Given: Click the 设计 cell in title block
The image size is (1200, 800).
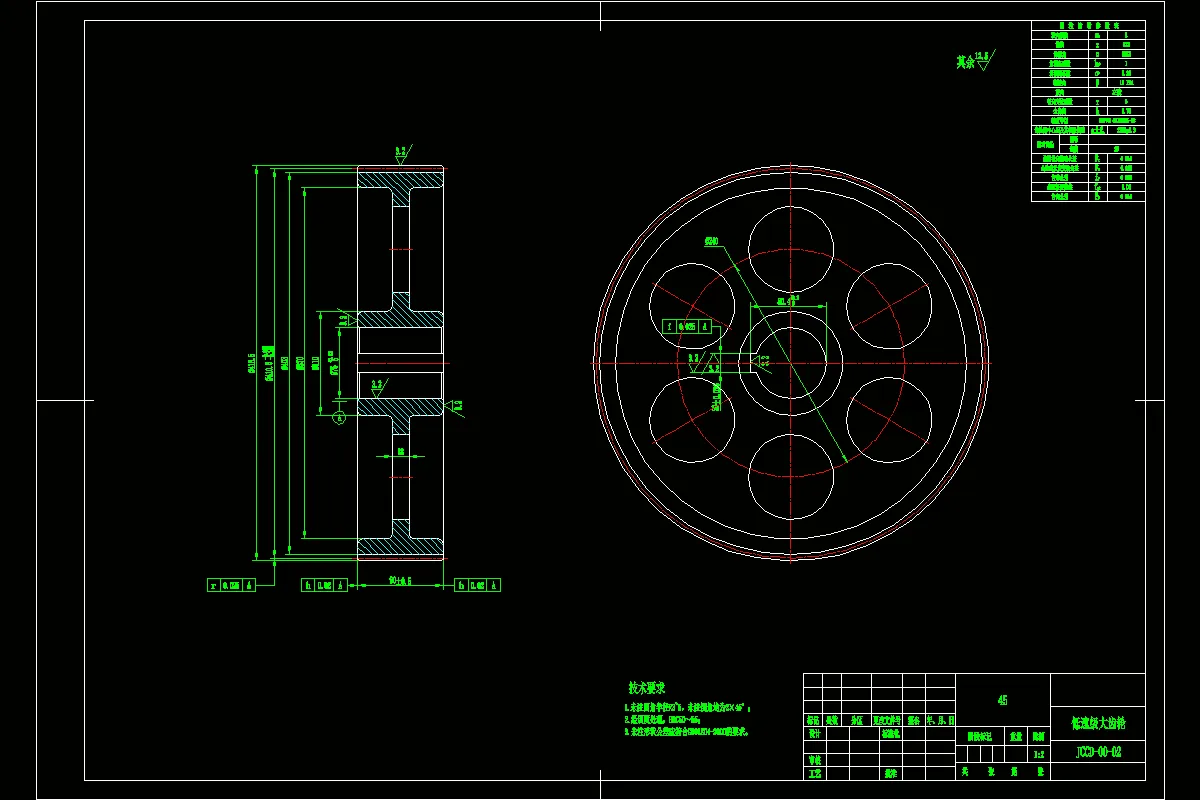Looking at the screenshot, I should (x=814, y=733).
